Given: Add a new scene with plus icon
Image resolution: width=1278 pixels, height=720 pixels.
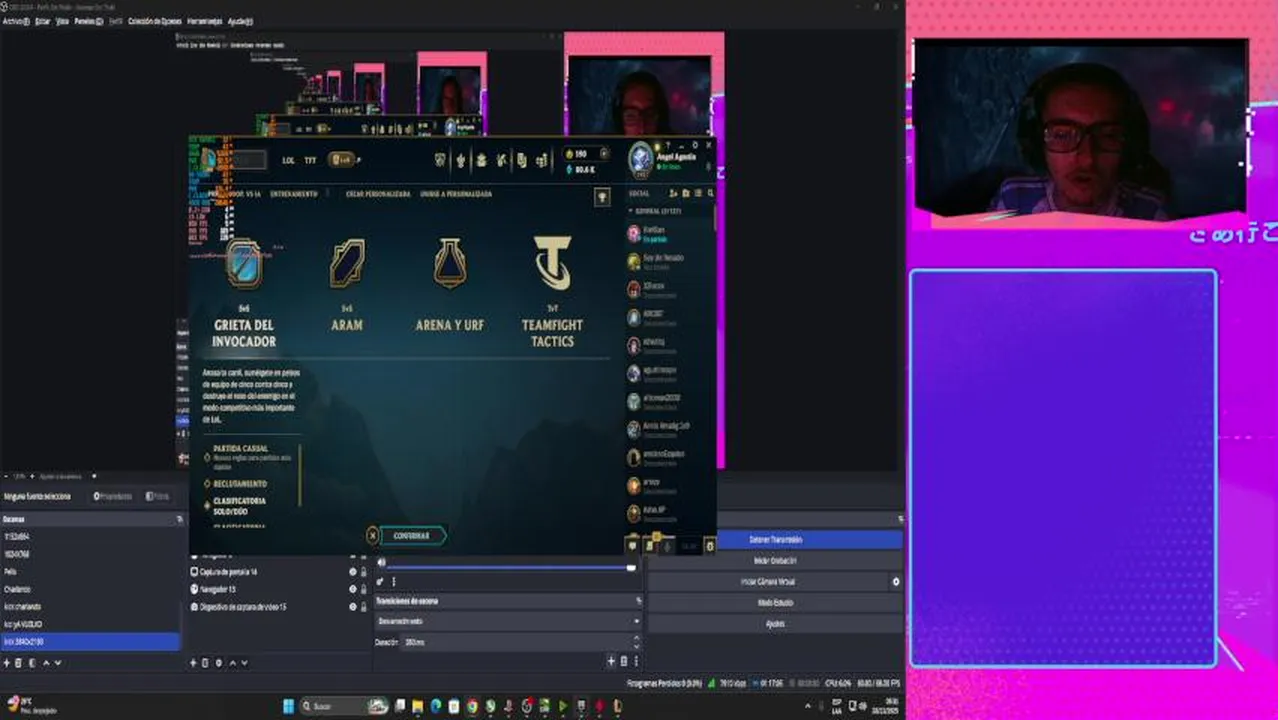Looking at the screenshot, I should tap(6, 663).
